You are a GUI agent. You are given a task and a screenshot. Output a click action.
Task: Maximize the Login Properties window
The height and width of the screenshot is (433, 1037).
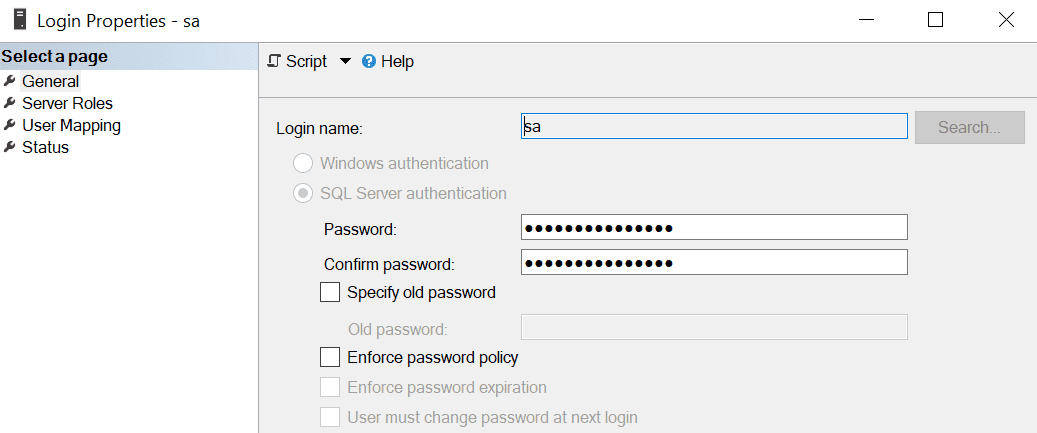coord(935,19)
